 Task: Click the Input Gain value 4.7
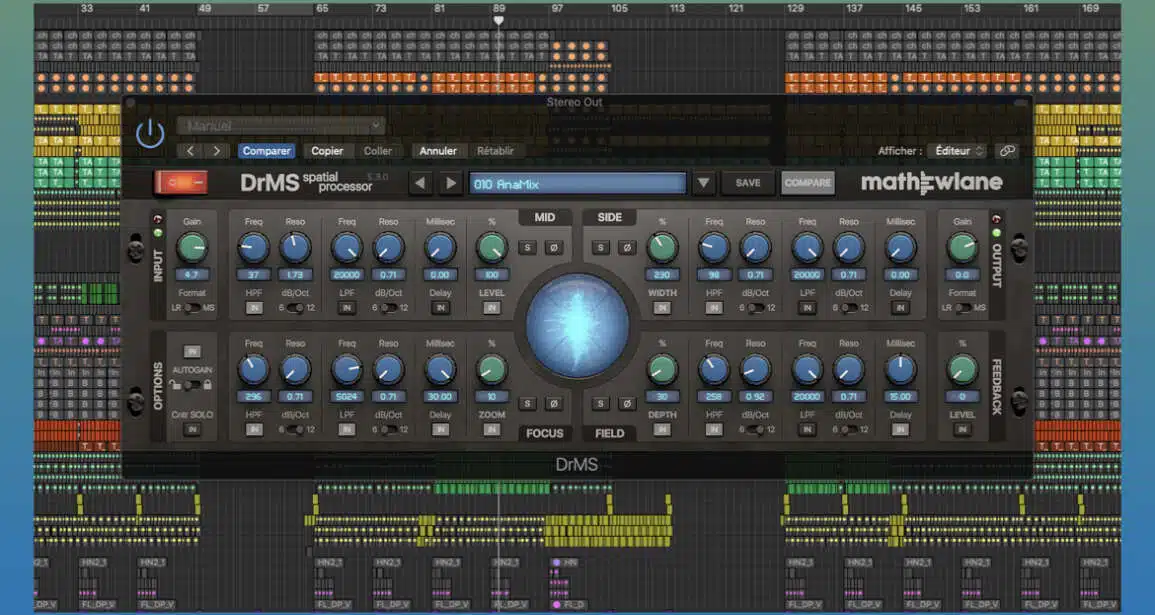pyautogui.click(x=192, y=275)
